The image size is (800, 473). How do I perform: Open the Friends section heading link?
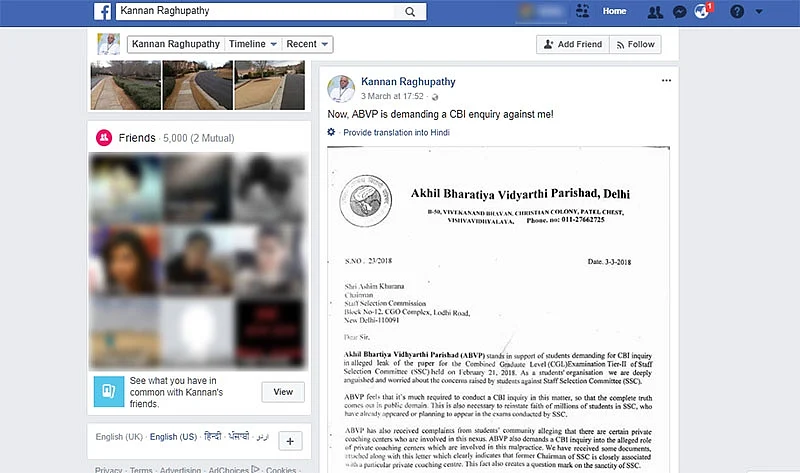pos(137,138)
